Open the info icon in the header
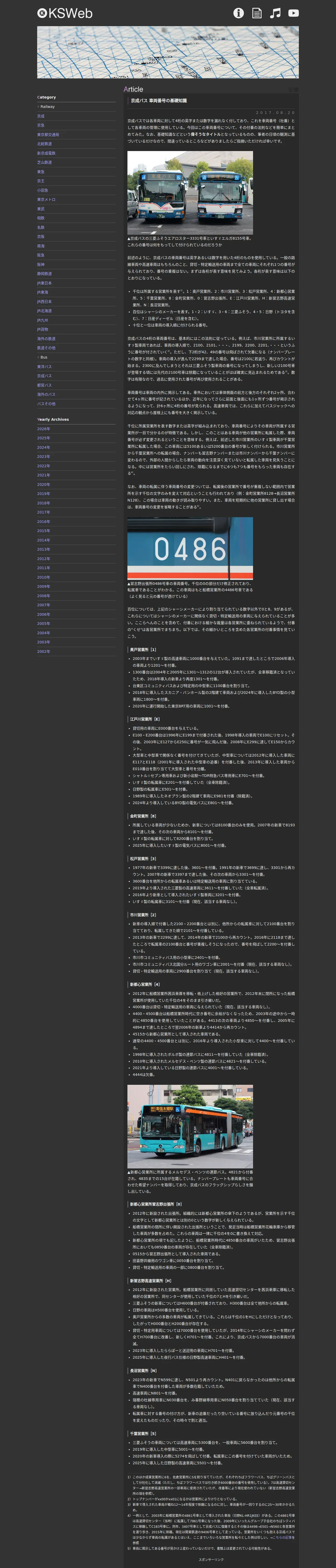The image size is (336, 1568). [238, 13]
